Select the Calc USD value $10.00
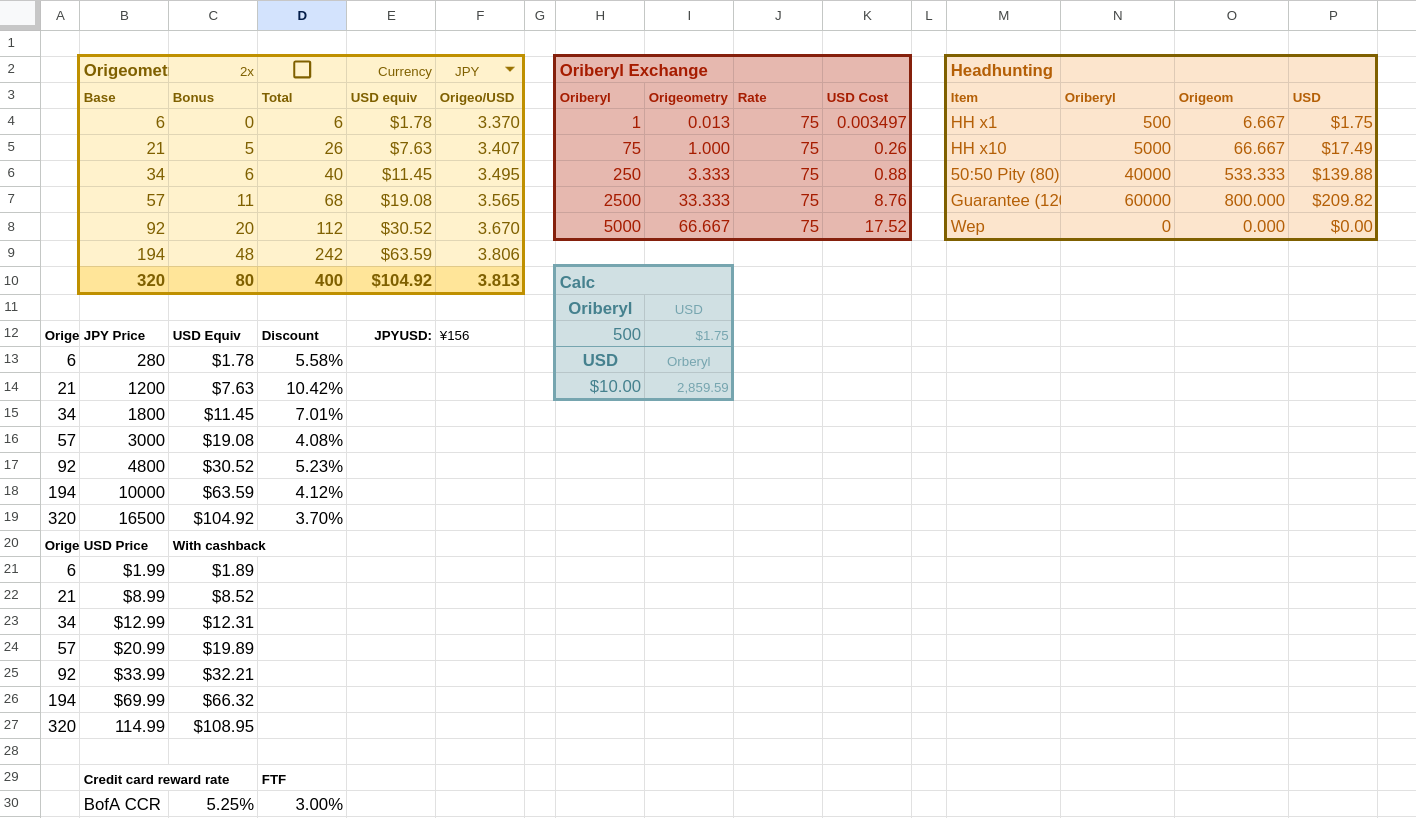Viewport: 1416px width, 818px height. (600, 386)
